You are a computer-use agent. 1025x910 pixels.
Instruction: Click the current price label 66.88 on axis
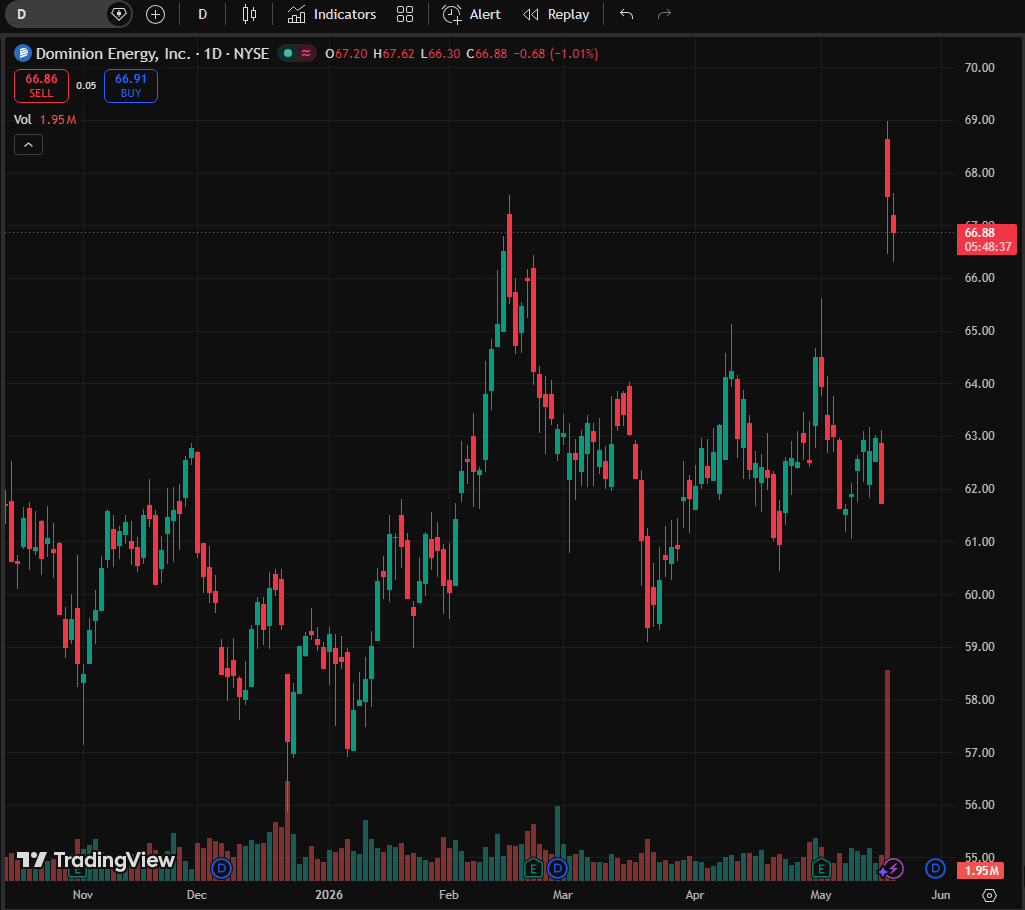[986, 239]
